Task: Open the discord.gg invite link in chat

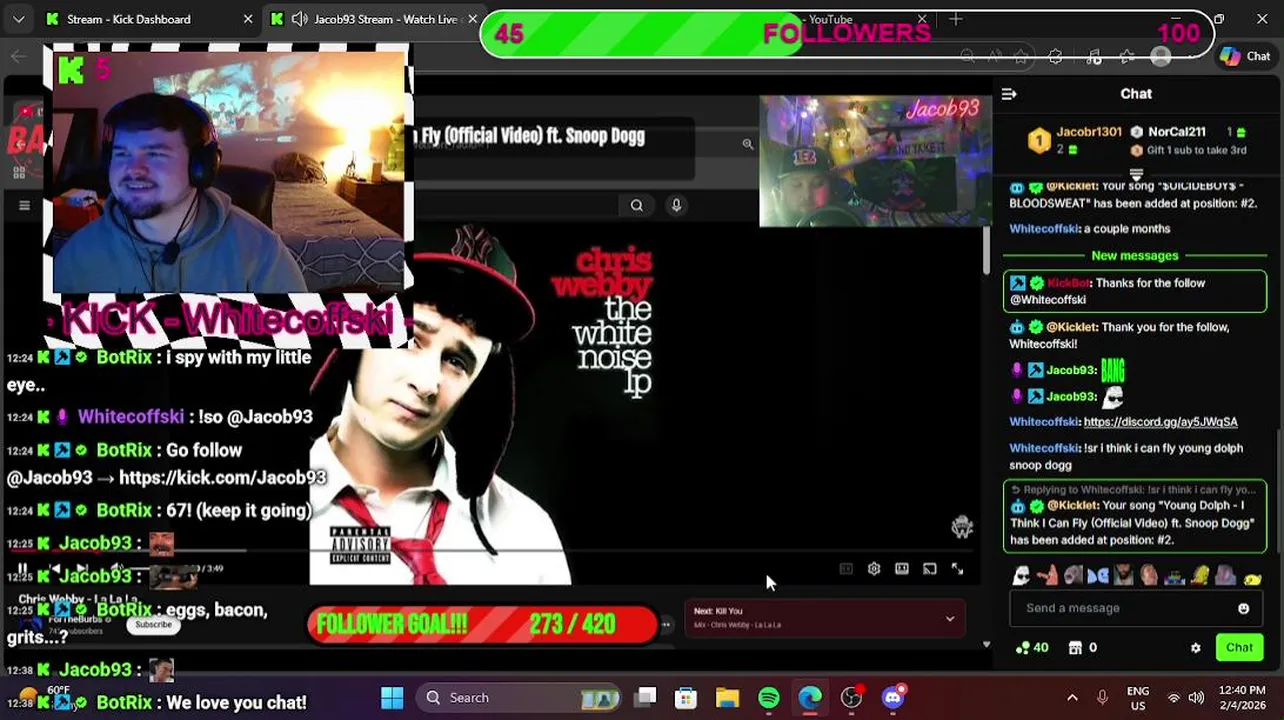Action: point(1160,422)
